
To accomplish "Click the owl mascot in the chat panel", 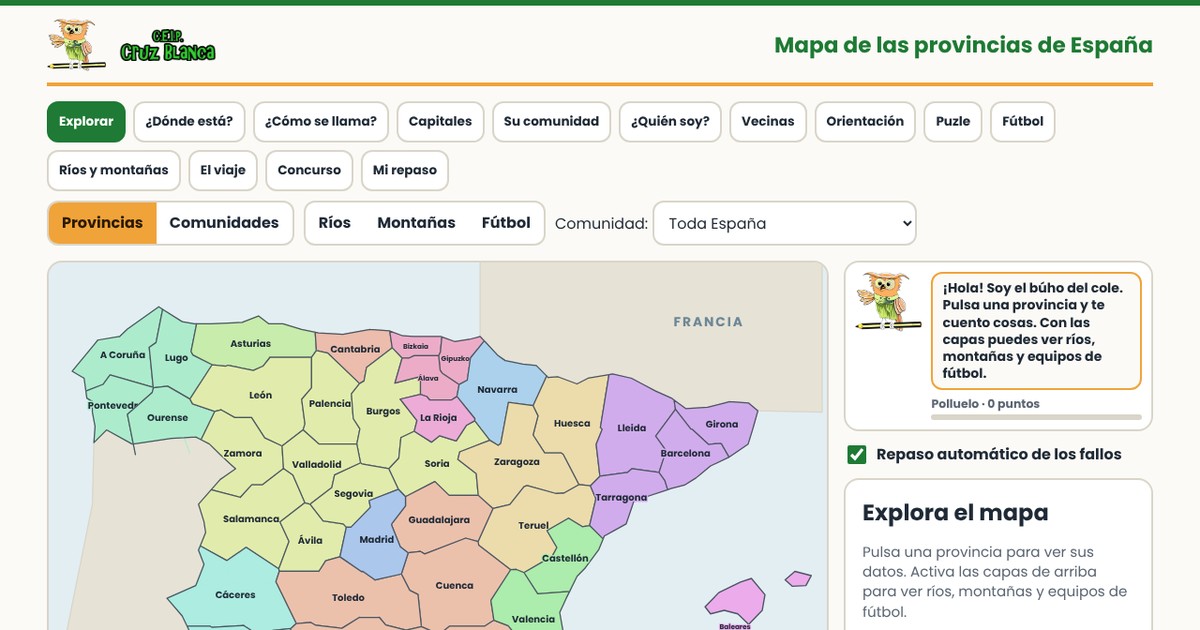I will [x=889, y=300].
